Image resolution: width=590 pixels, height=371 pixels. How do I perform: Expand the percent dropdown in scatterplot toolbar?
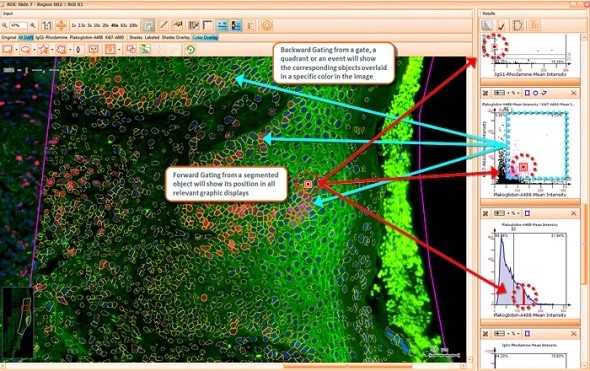click(x=518, y=93)
